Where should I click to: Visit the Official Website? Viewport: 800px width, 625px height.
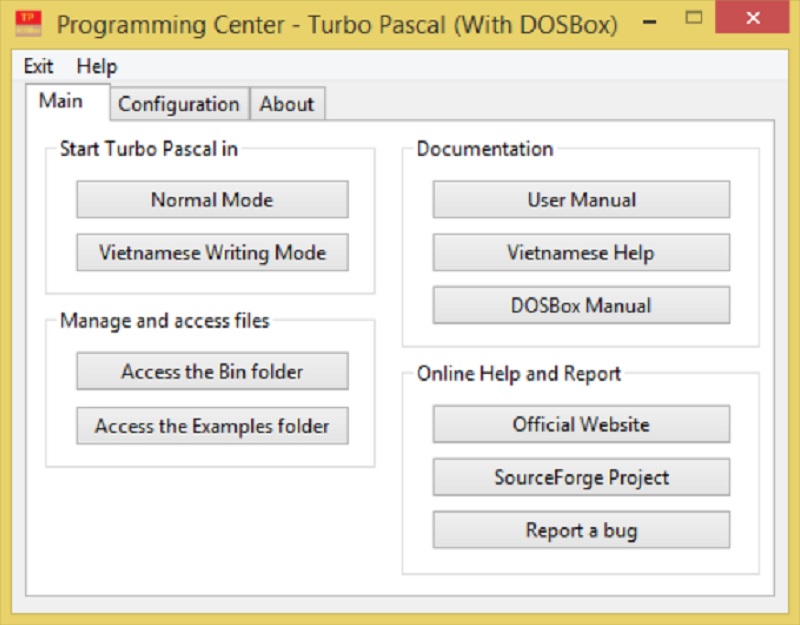(x=581, y=424)
